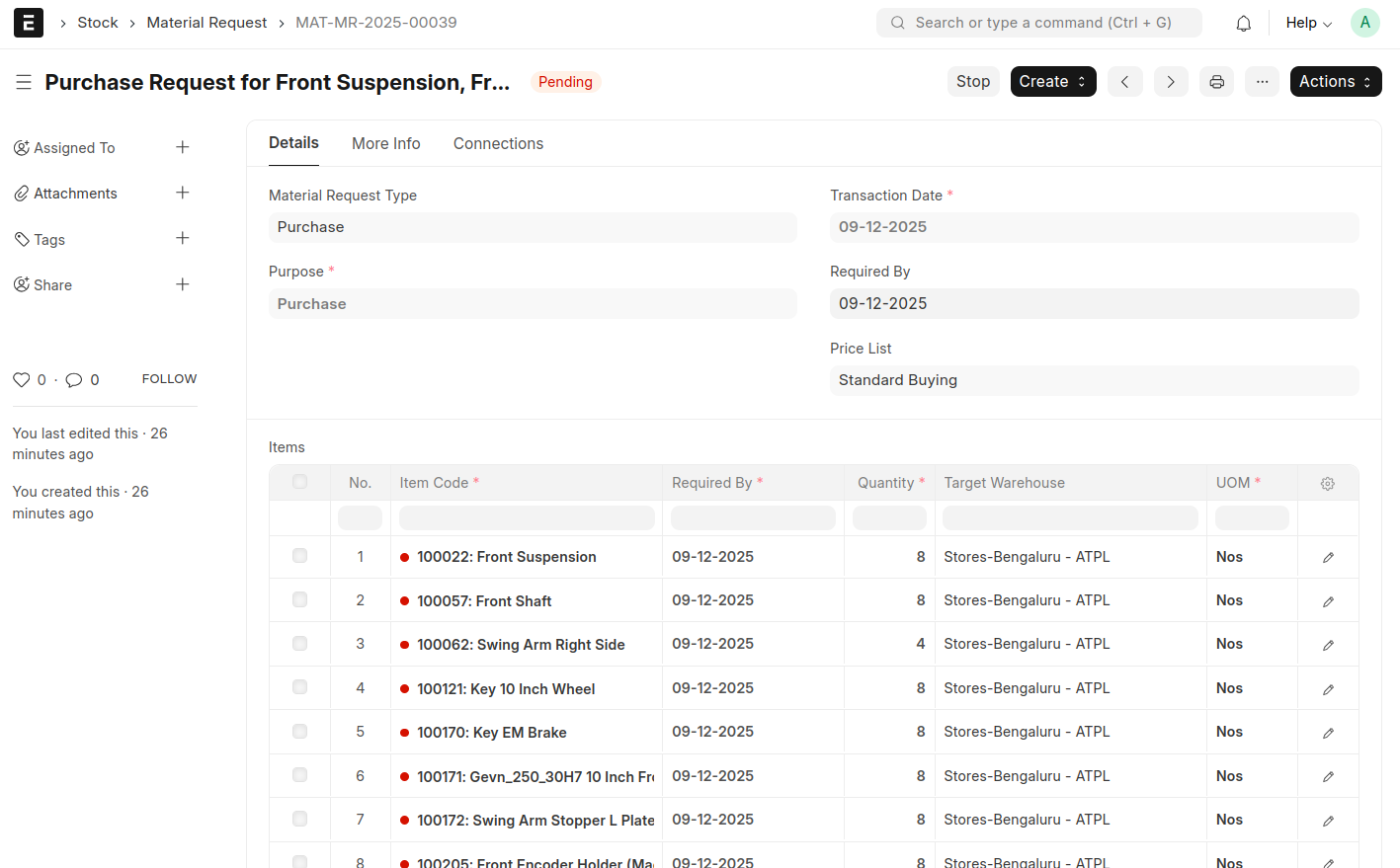This screenshot has height=868, width=1400.
Task: Expand the Help menu
Action: point(1308,23)
